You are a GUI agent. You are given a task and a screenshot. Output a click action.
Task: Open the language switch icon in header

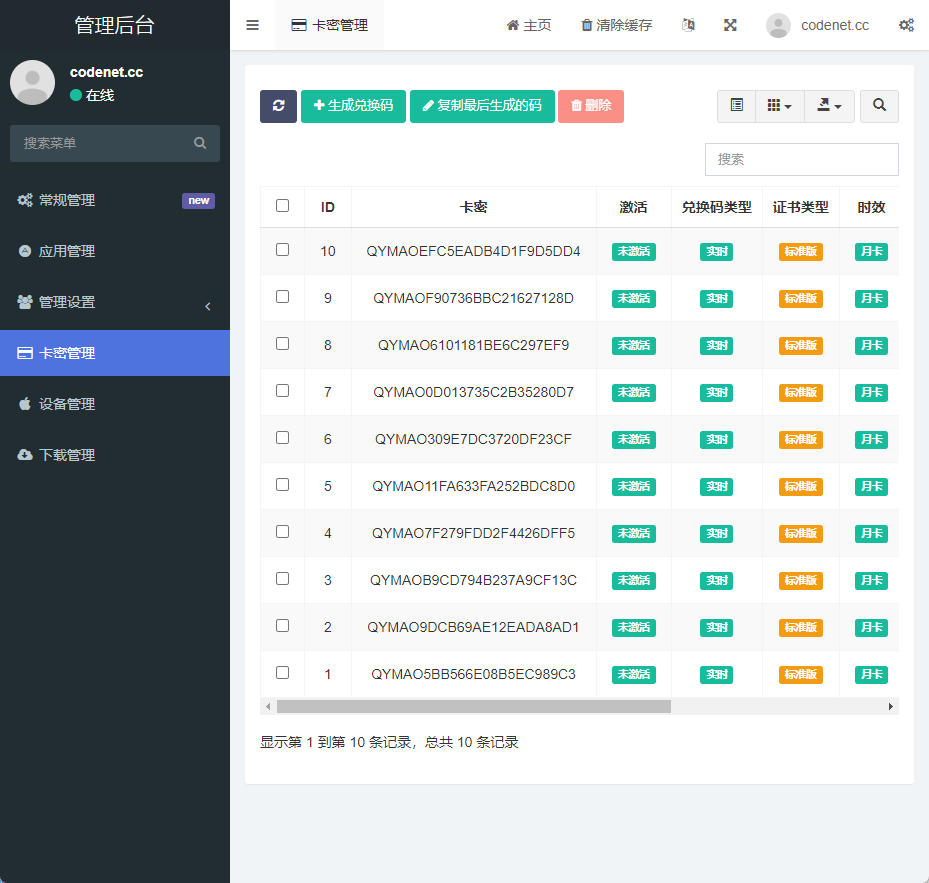(x=688, y=25)
